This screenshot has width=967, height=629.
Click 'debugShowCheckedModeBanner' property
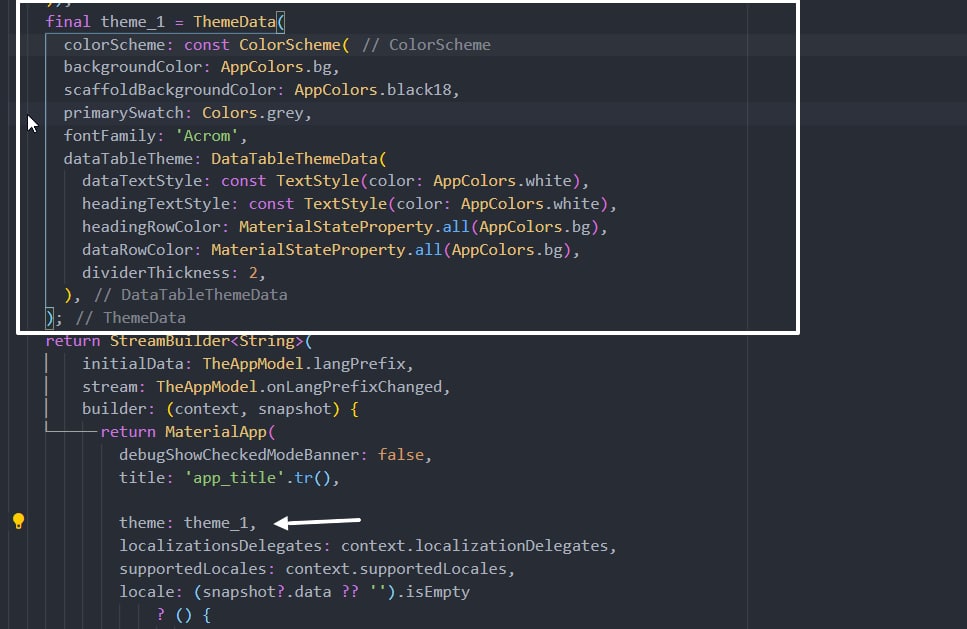pos(239,454)
